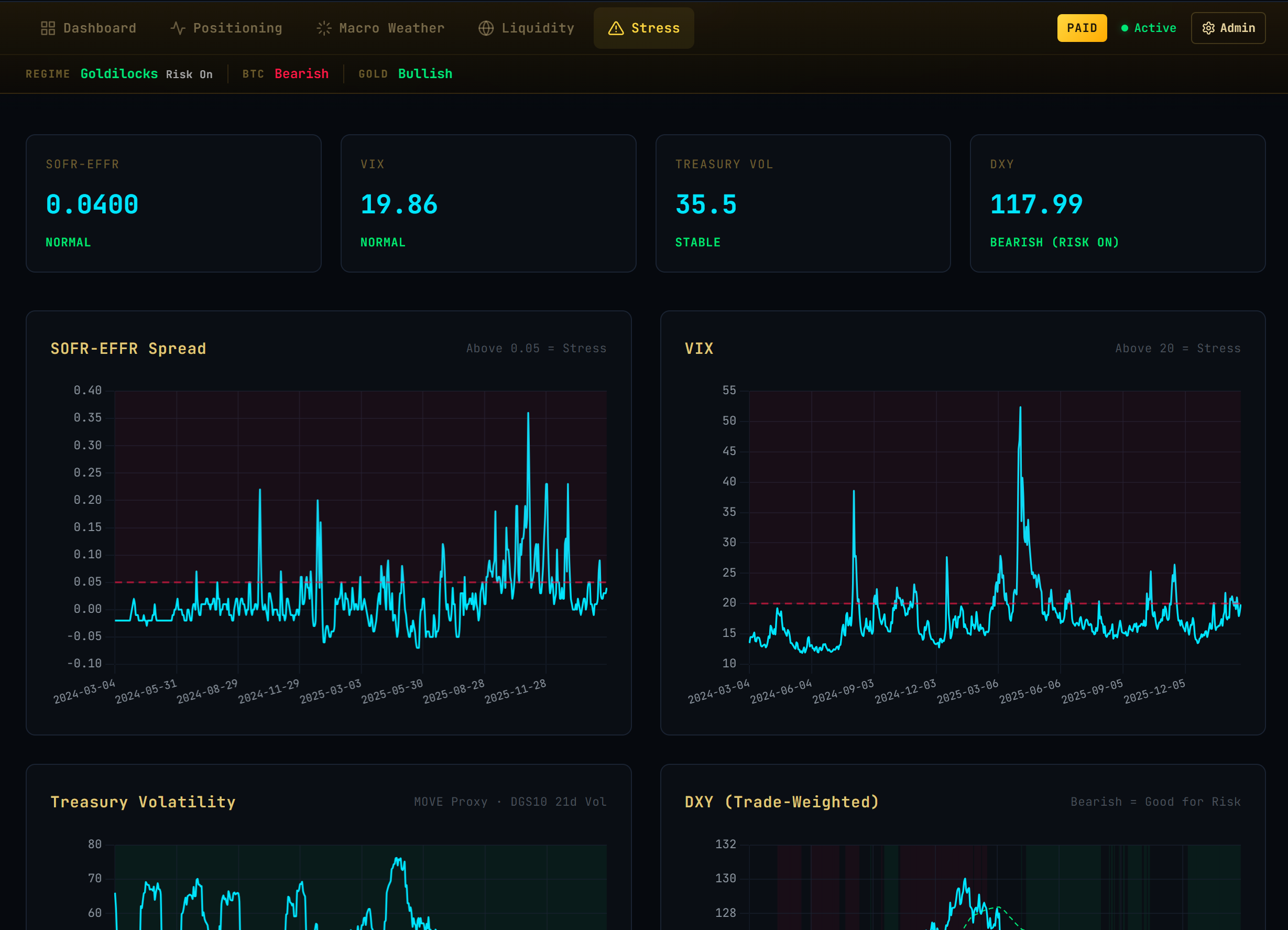Click the Treasury Vol 35.5 card
Viewport: 1288px width, 930px height.
[803, 203]
